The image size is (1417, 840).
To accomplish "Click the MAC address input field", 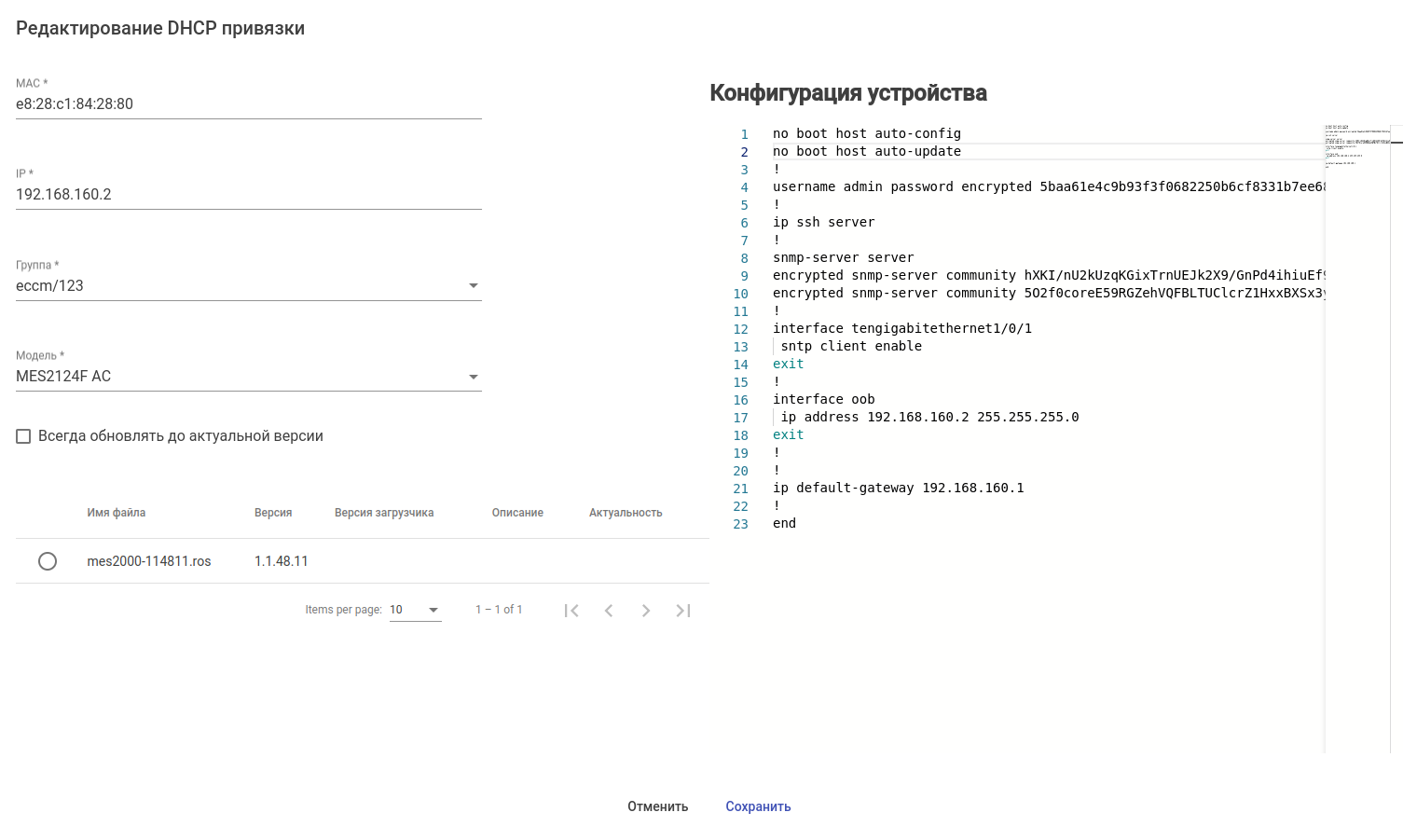I will pos(248,104).
